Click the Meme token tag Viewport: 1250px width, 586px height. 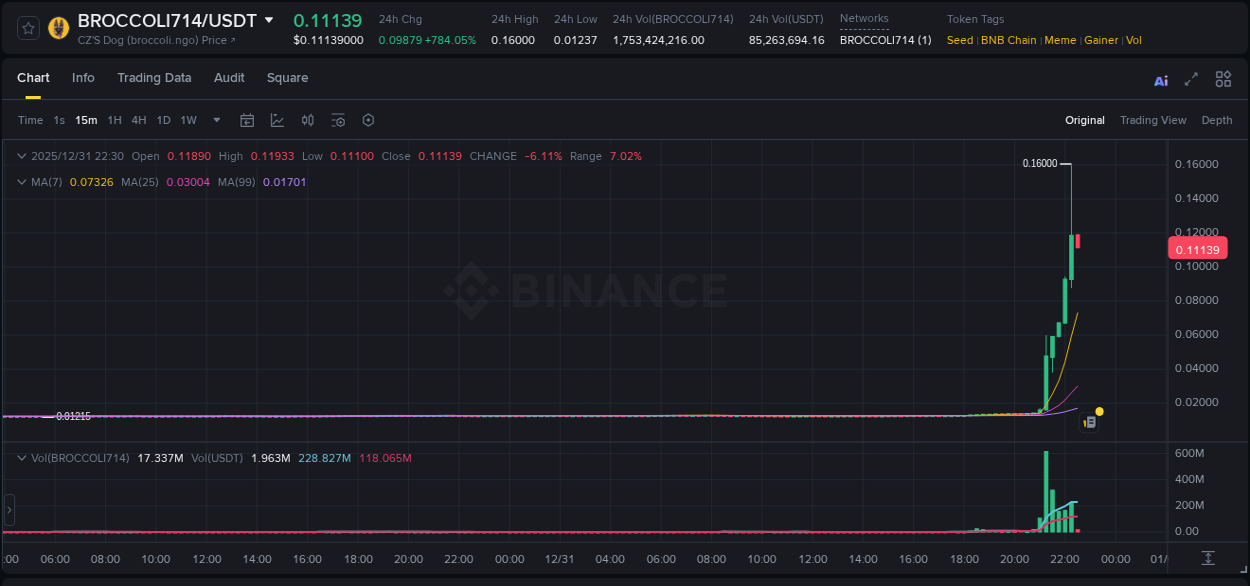click(1060, 40)
